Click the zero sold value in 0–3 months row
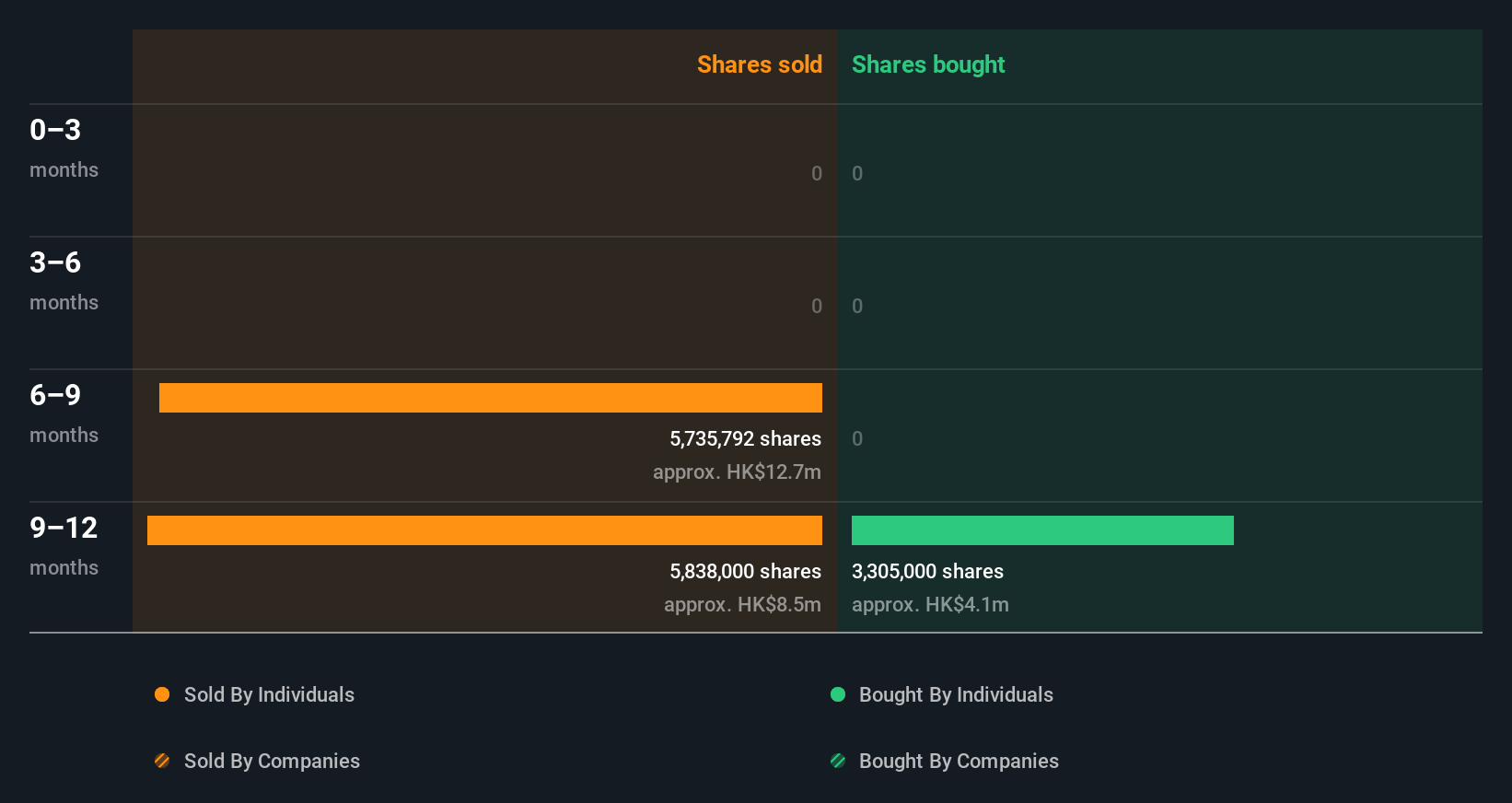1512x803 pixels. tap(817, 174)
